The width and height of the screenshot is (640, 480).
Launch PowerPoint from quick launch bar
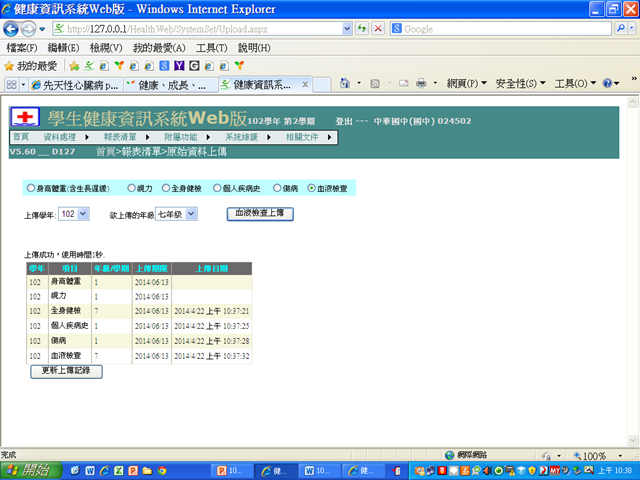click(x=133, y=471)
